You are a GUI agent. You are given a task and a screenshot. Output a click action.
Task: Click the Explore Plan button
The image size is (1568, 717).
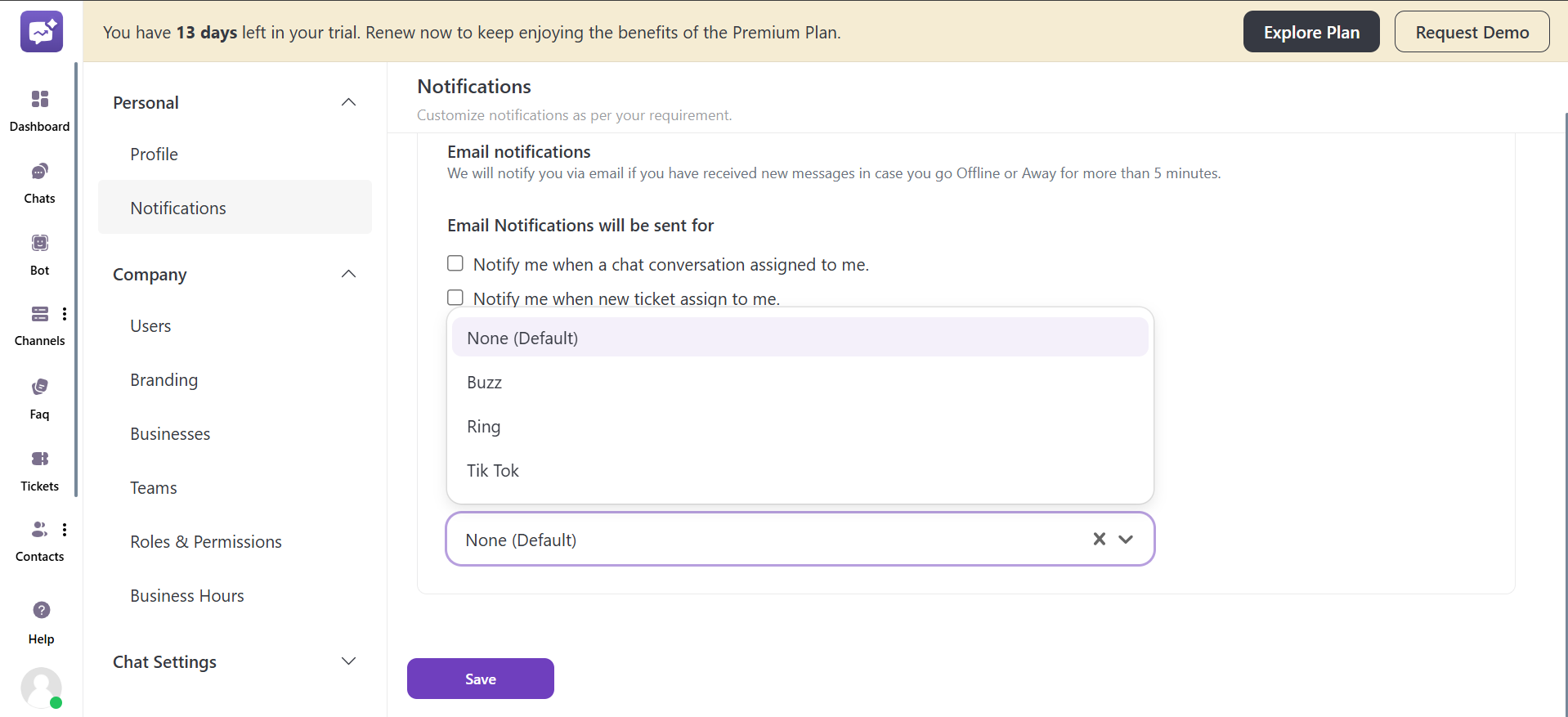tap(1310, 32)
